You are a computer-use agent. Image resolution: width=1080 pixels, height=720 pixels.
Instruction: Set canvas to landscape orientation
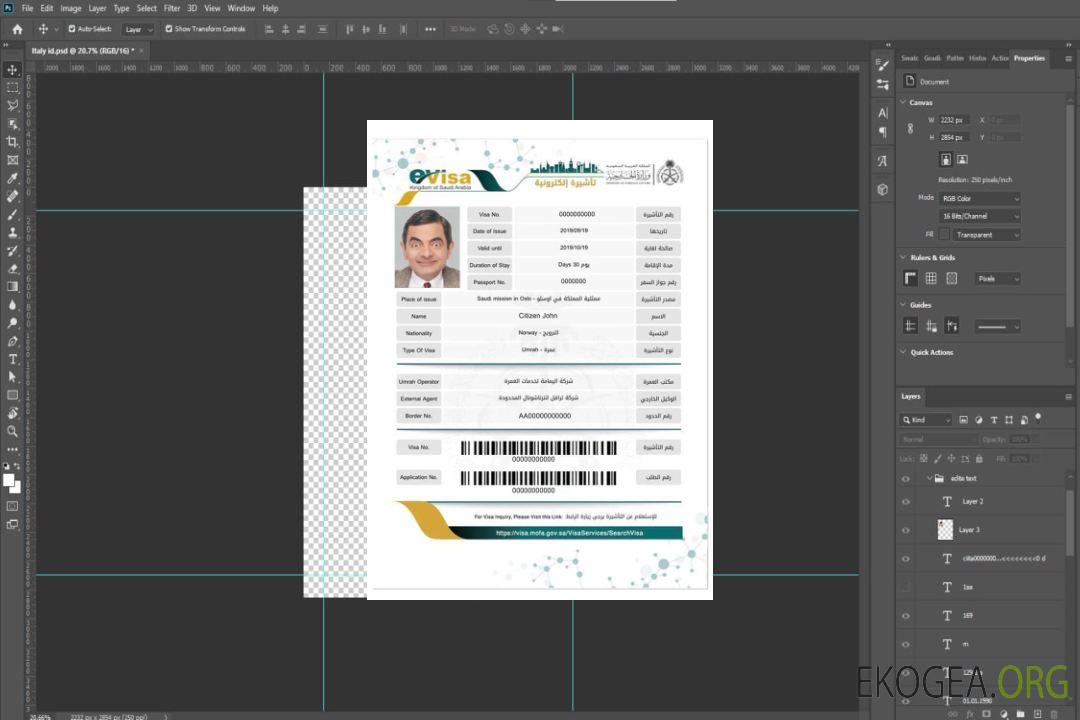click(962, 160)
